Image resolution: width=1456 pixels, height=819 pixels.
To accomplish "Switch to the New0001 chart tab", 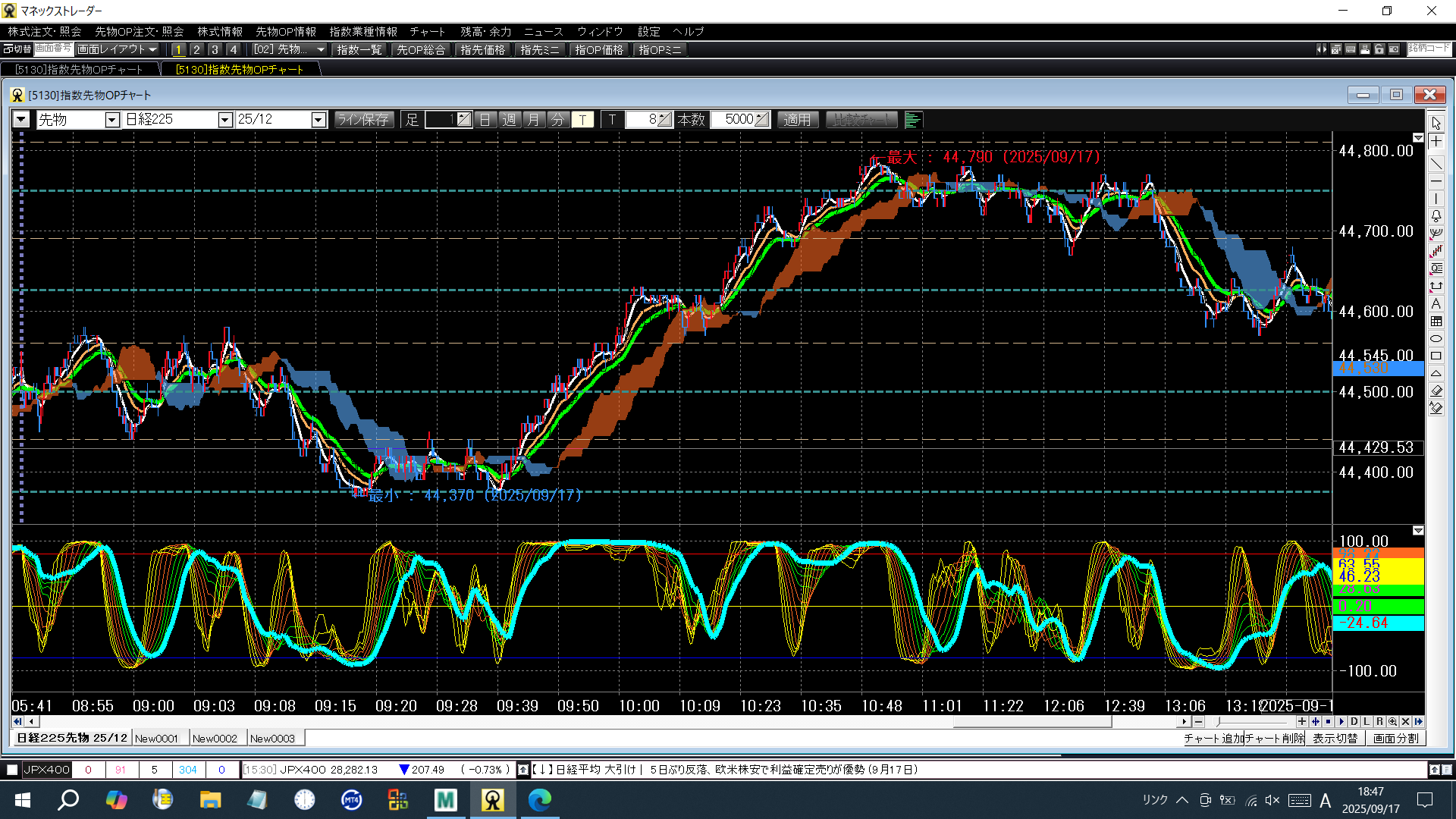I will click(x=156, y=739).
